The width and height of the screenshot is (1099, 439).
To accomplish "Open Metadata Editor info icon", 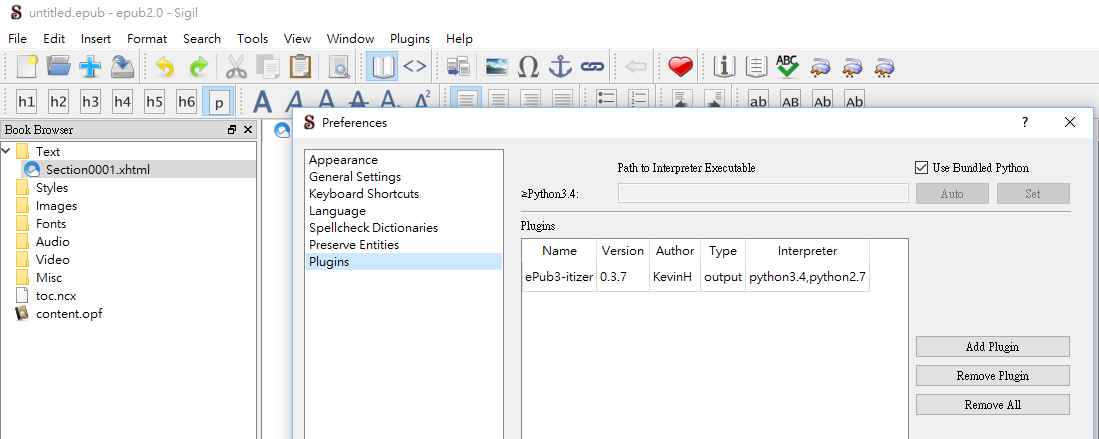I will coord(724,67).
